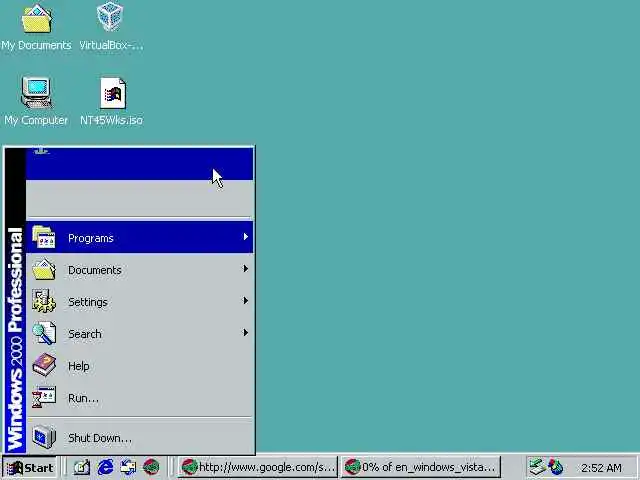Launch Internet Explorer from quick launch
Image resolution: width=640 pixels, height=480 pixels.
point(105,467)
